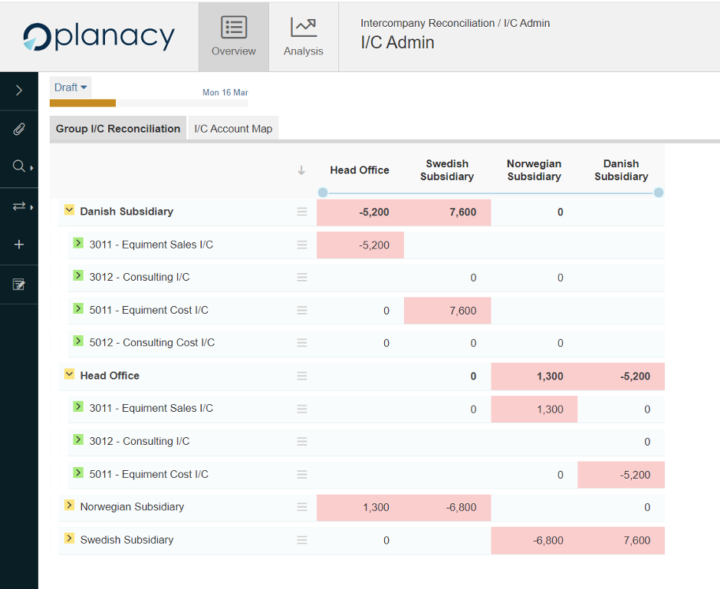Click the Overview button
The width and height of the screenshot is (720, 589).
(233, 36)
